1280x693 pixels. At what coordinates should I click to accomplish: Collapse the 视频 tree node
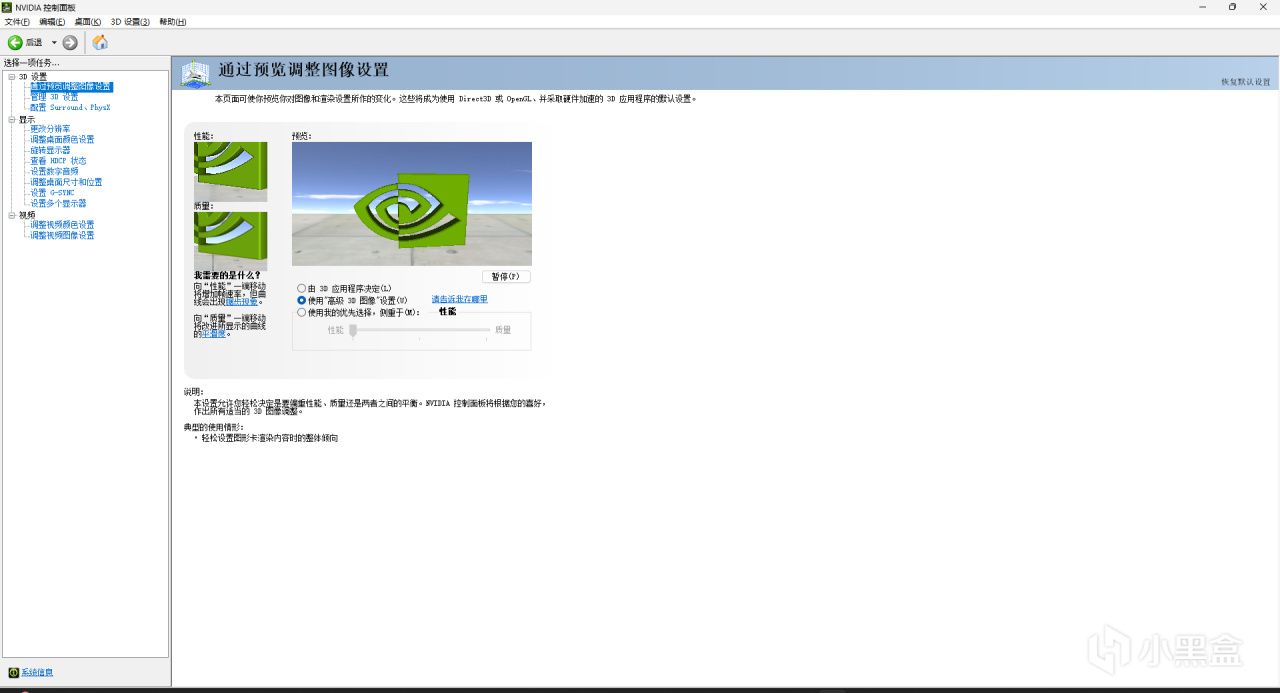[12, 214]
